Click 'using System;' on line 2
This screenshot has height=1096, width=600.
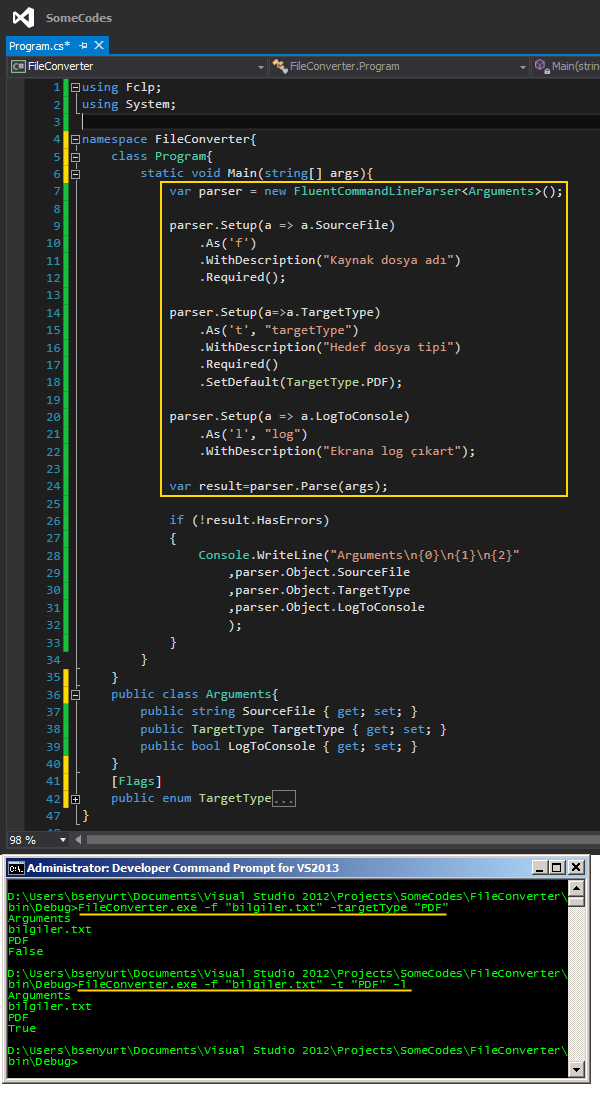point(129,105)
